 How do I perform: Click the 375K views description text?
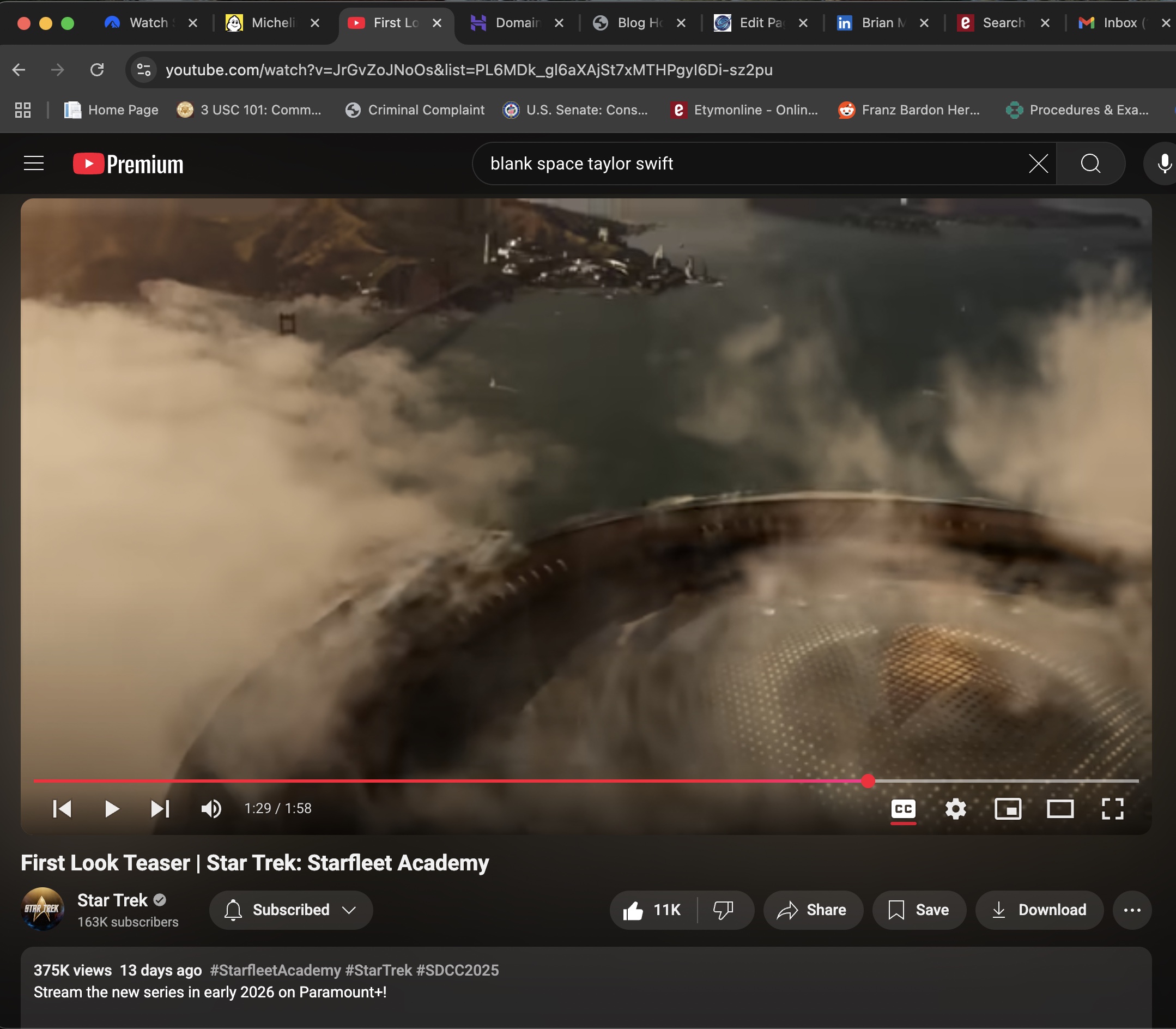(73, 971)
